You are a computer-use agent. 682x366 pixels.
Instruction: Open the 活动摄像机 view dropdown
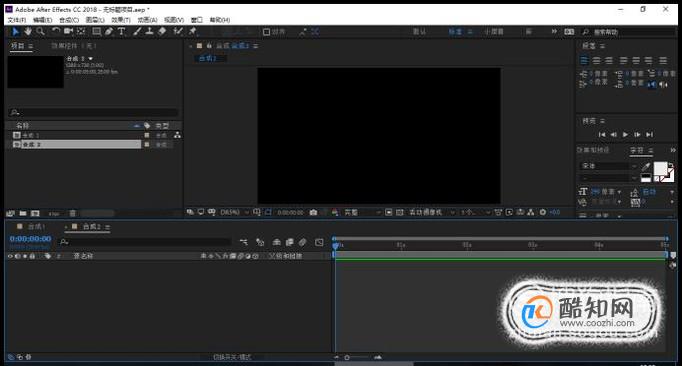pyautogui.click(x=432, y=212)
